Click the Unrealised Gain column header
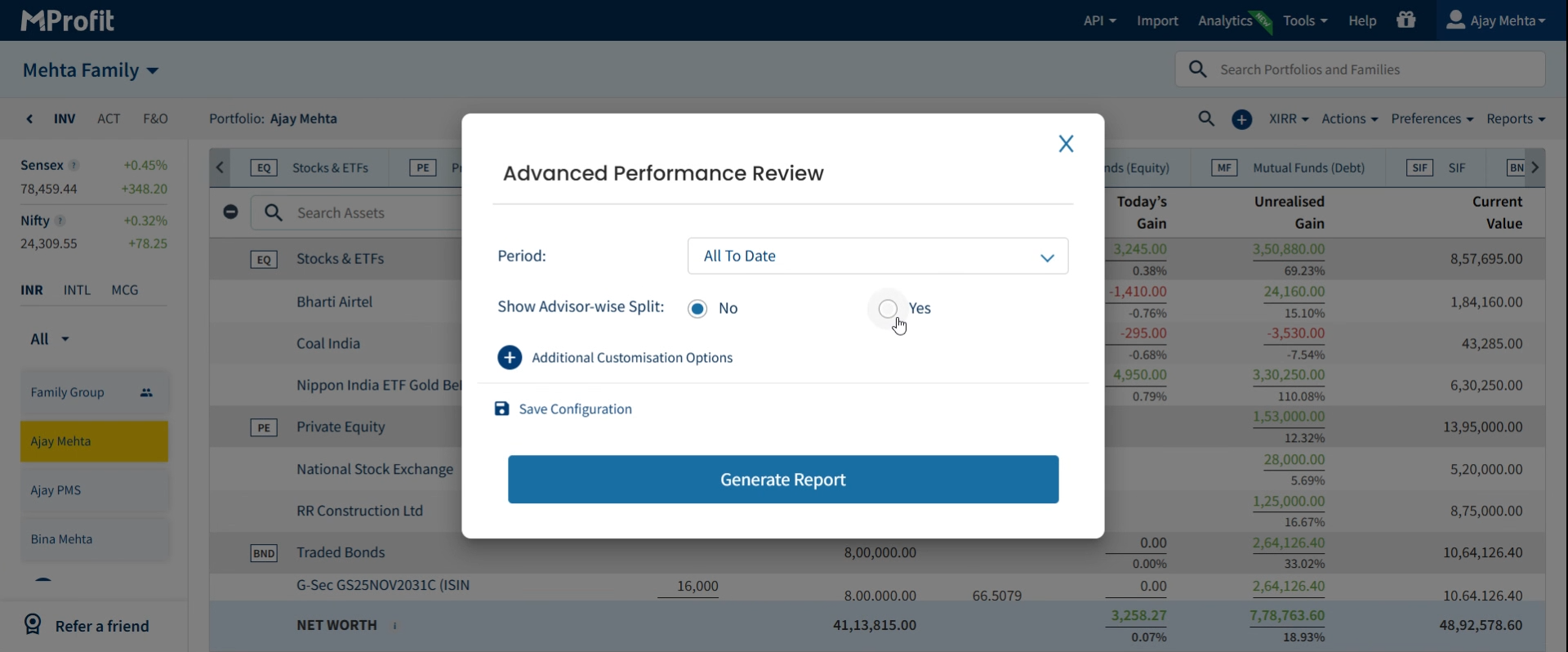The height and width of the screenshot is (652, 1568). click(1290, 212)
